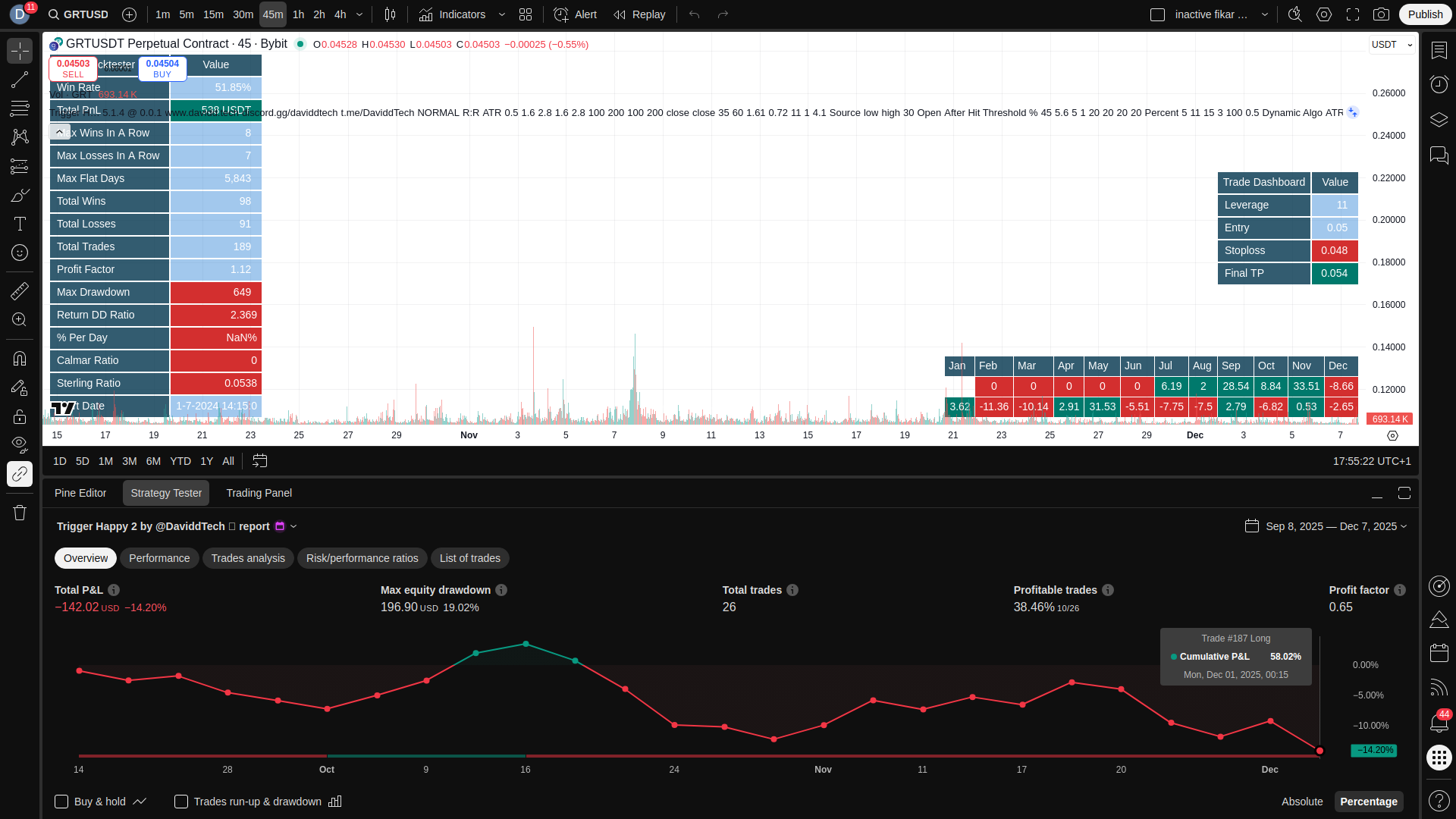This screenshot has width=1456, height=819.
Task: Take a chart snapshot with camera icon
Action: [x=1382, y=14]
